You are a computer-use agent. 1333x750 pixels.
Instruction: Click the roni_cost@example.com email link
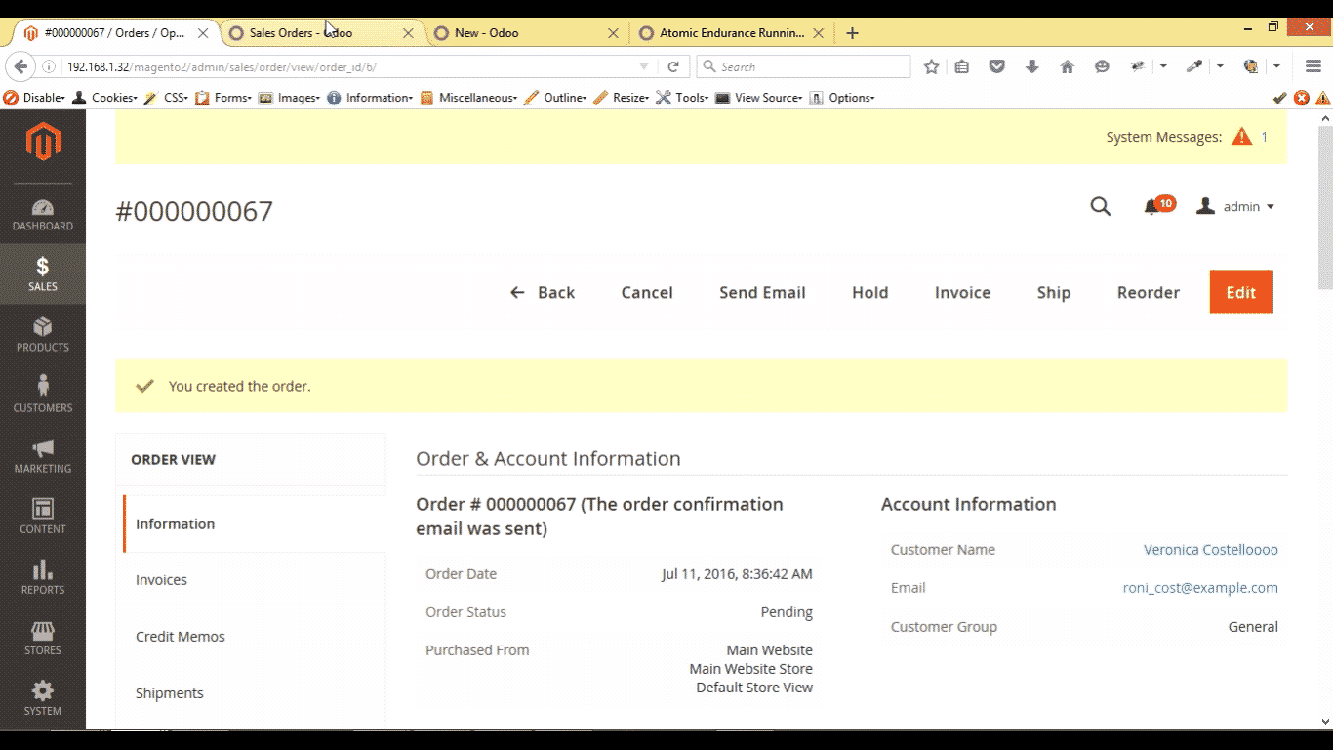(x=1200, y=588)
